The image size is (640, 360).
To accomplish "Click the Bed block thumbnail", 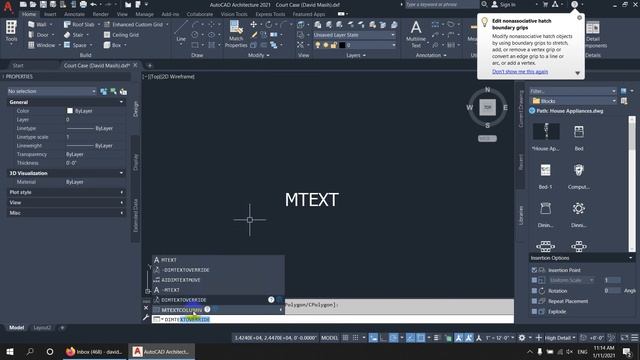I will (579, 132).
